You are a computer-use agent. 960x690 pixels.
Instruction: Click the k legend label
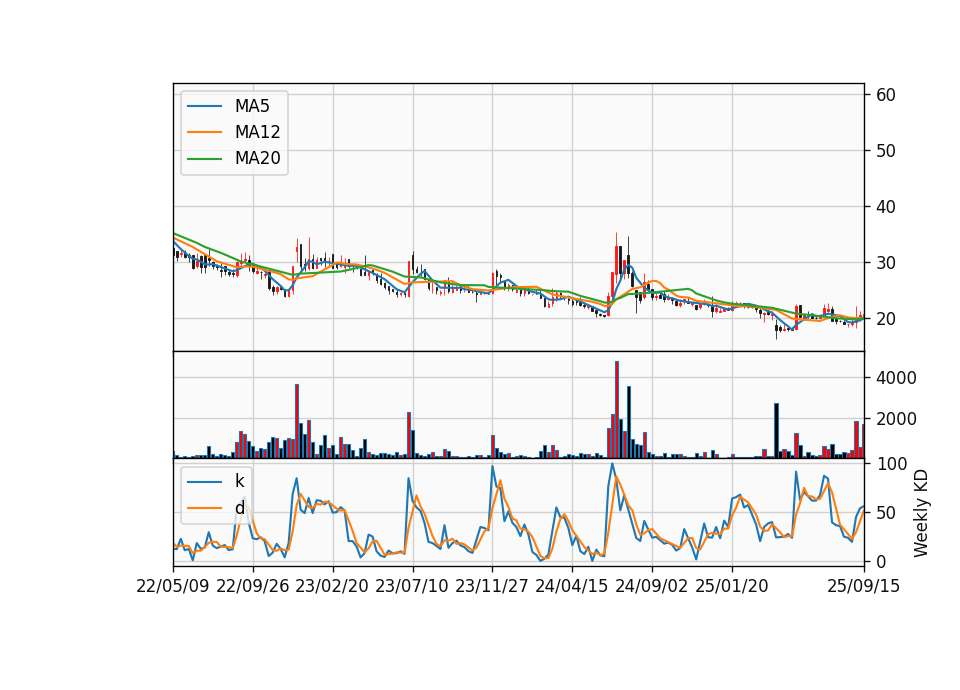239,481
